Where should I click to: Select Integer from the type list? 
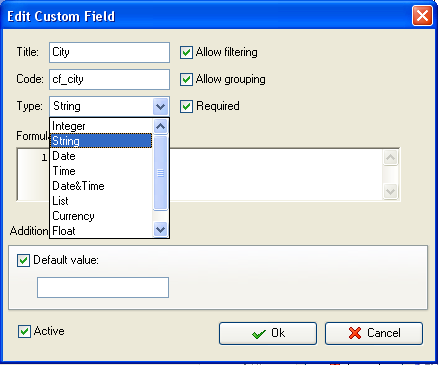click(x=101, y=126)
